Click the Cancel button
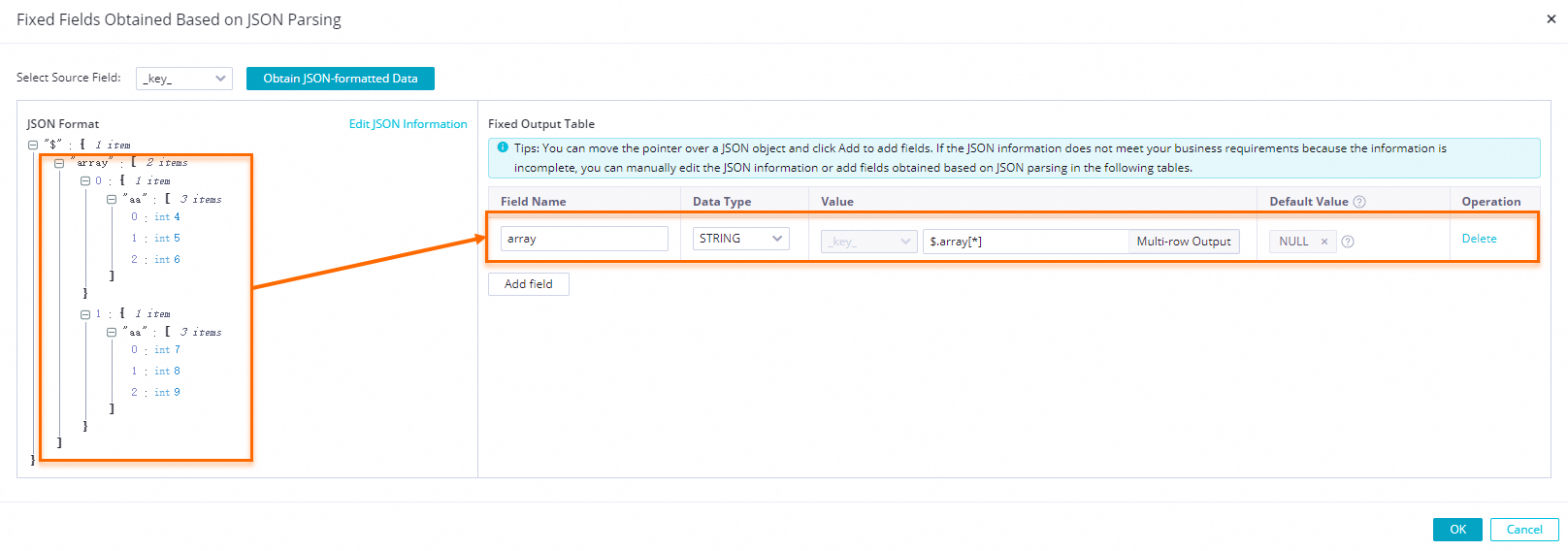Viewport: 1568px width, 551px height. click(x=1524, y=530)
